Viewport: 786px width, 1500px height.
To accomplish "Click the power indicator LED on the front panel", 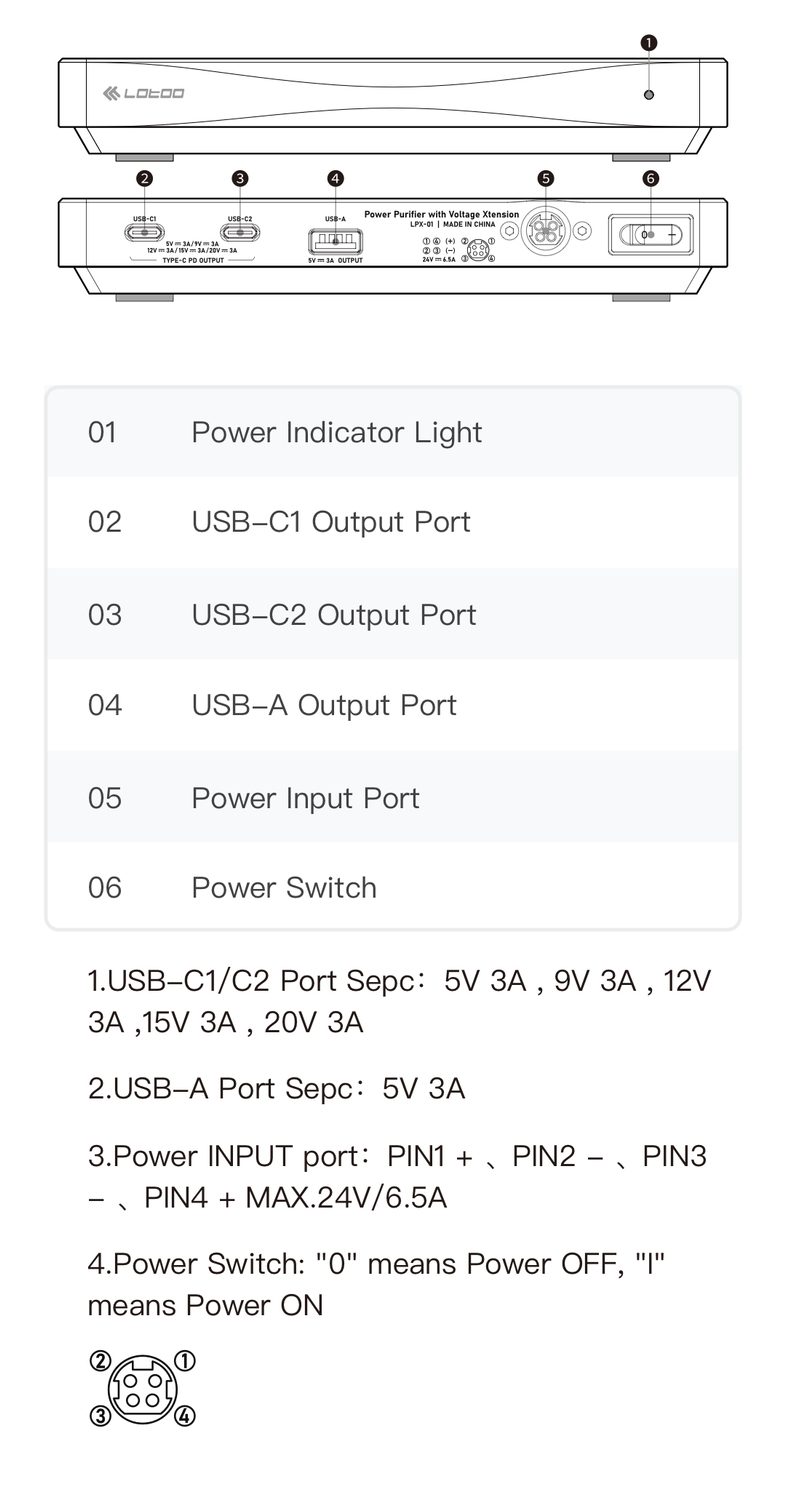I will [x=649, y=94].
